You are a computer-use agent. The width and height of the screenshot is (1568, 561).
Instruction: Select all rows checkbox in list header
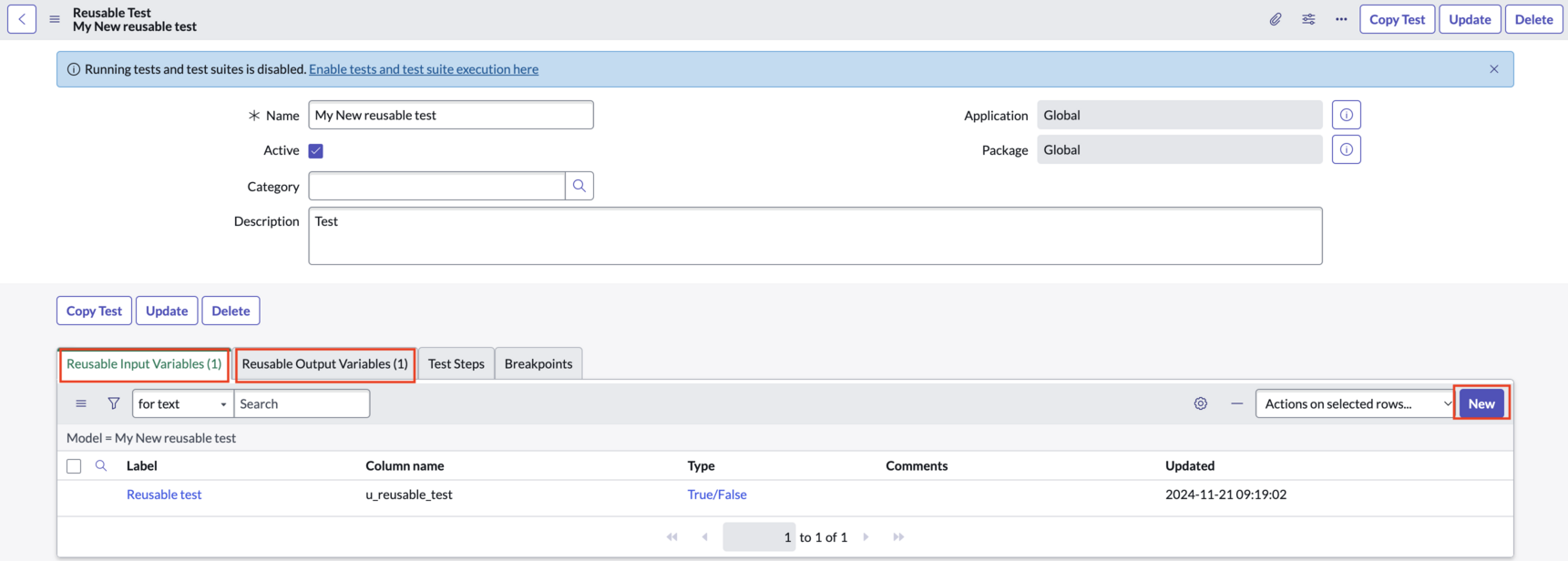point(74,466)
